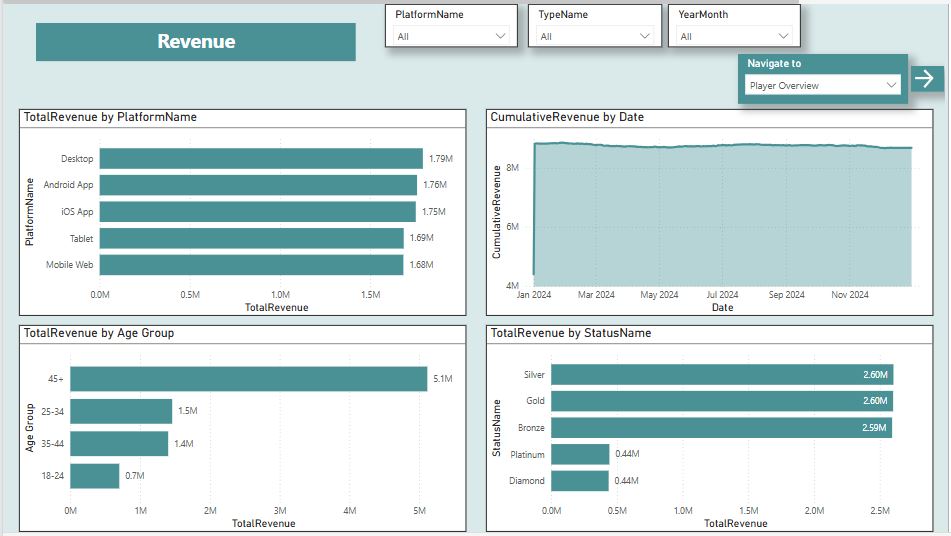Open the YearMonth slicer dropdown
Image resolution: width=951 pixels, height=536 pixels.
click(734, 36)
